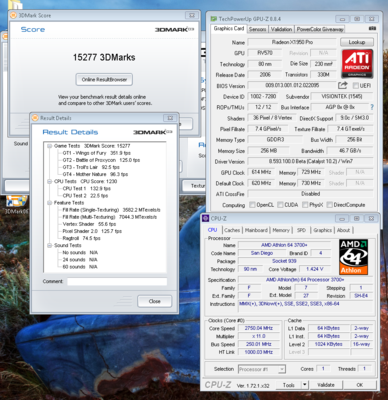
Task: Close the Result Details dialog with Close button
Action: click(x=155, y=301)
